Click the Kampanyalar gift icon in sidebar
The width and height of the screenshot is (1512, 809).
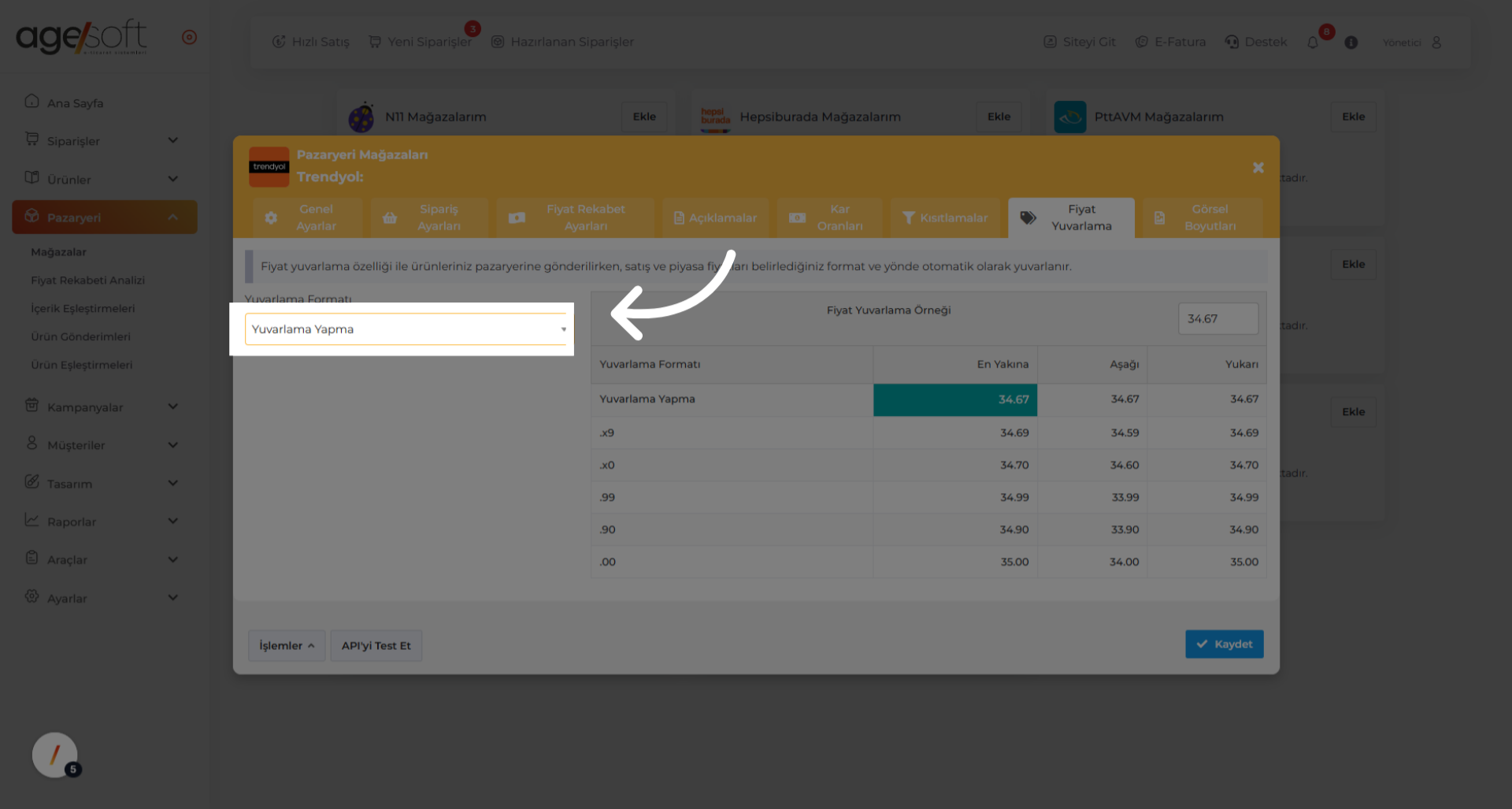(x=31, y=406)
